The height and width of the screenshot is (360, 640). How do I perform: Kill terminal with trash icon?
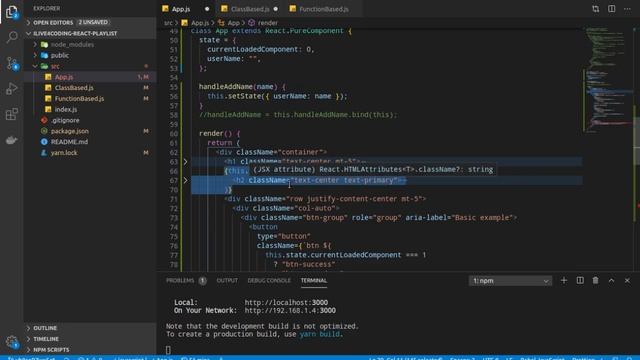coord(596,280)
